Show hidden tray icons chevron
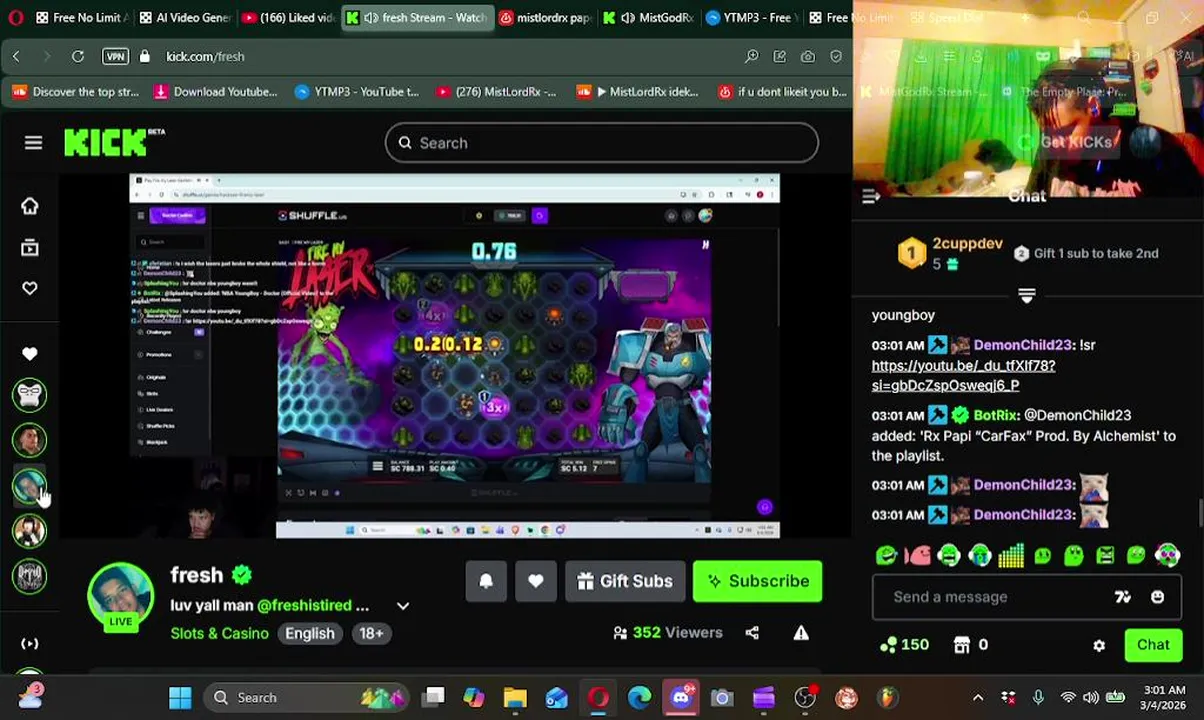 (977, 697)
